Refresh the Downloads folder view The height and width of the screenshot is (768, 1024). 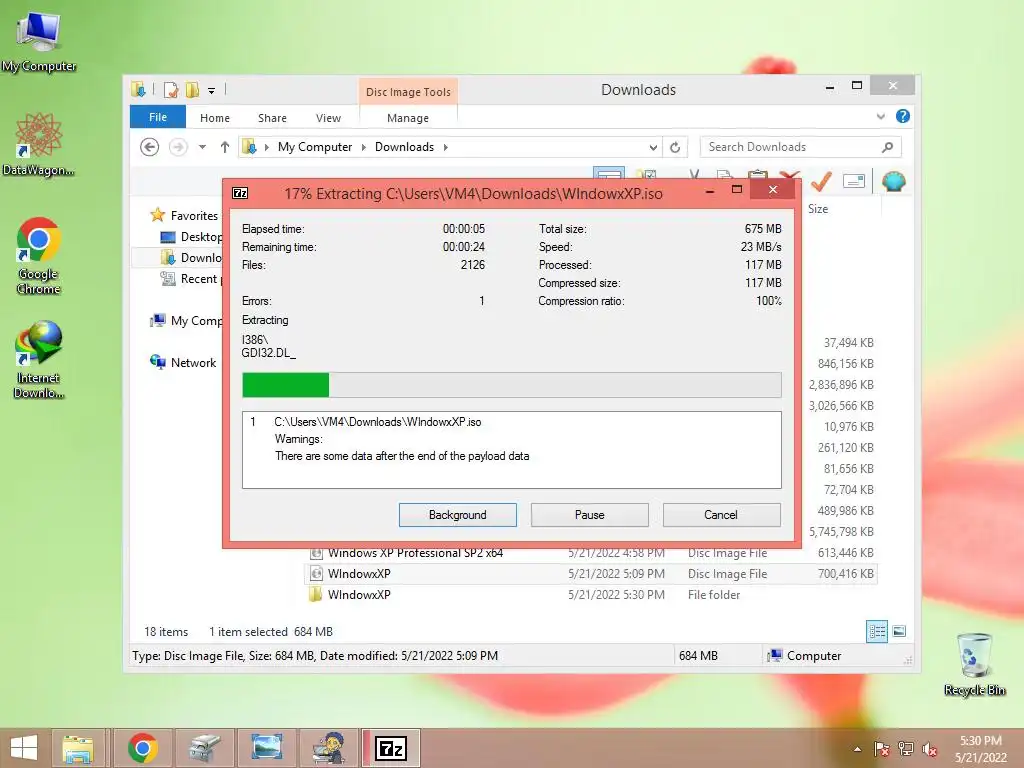coord(675,147)
